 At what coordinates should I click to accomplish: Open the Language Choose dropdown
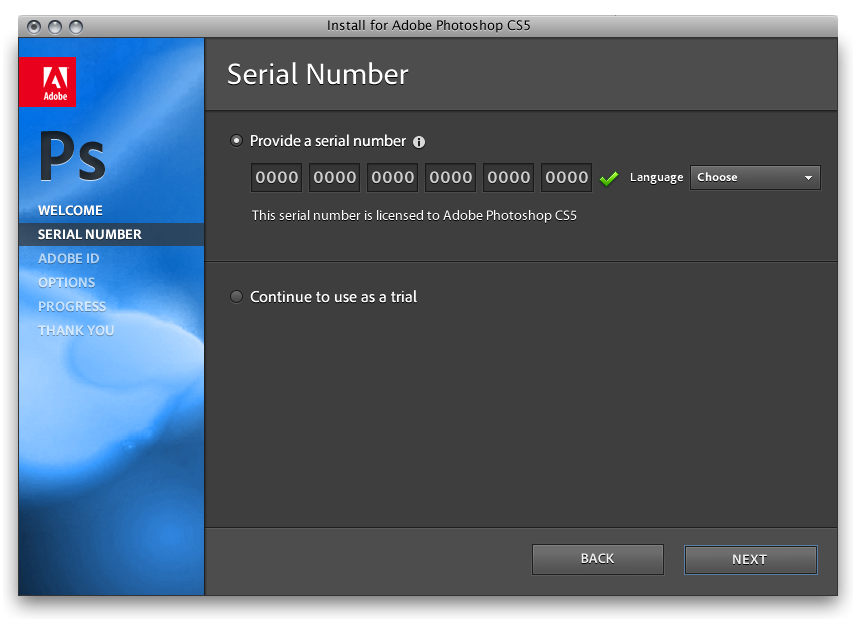coord(755,178)
